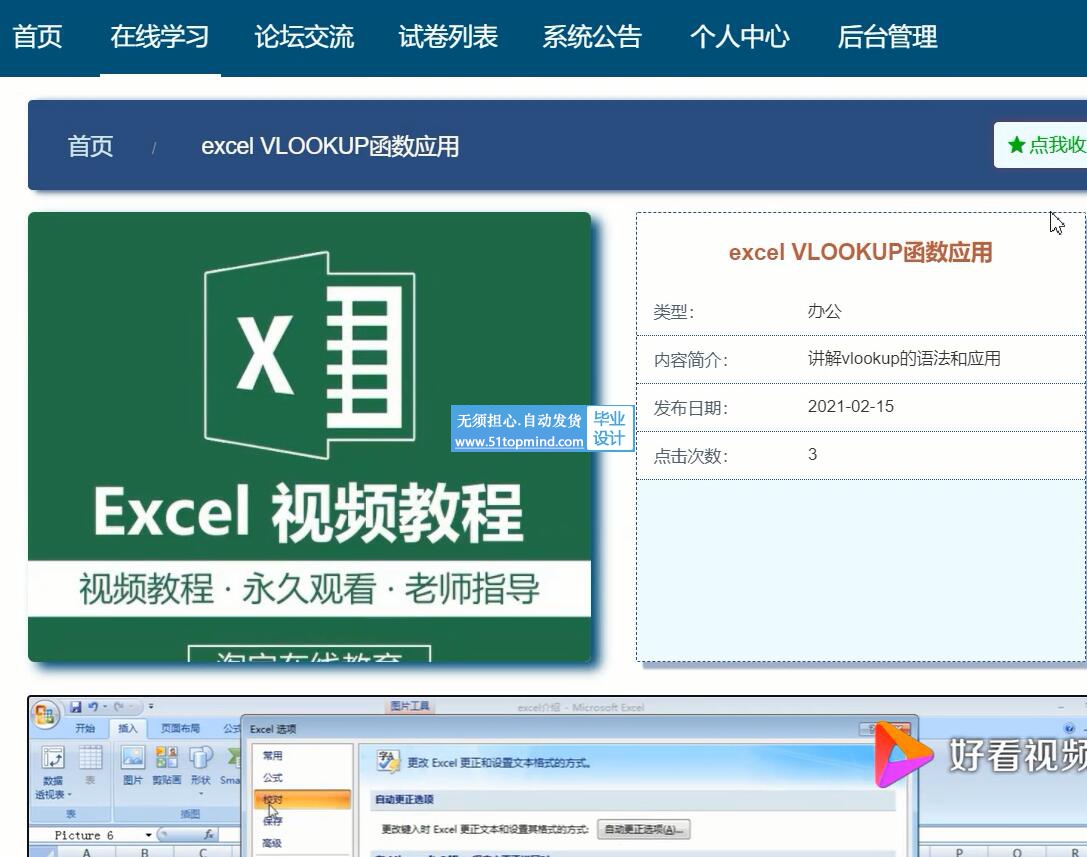Image resolution: width=1087 pixels, height=857 pixels.
Task: Click the description 讲解vlookup的语法和应用
Action: tap(904, 358)
